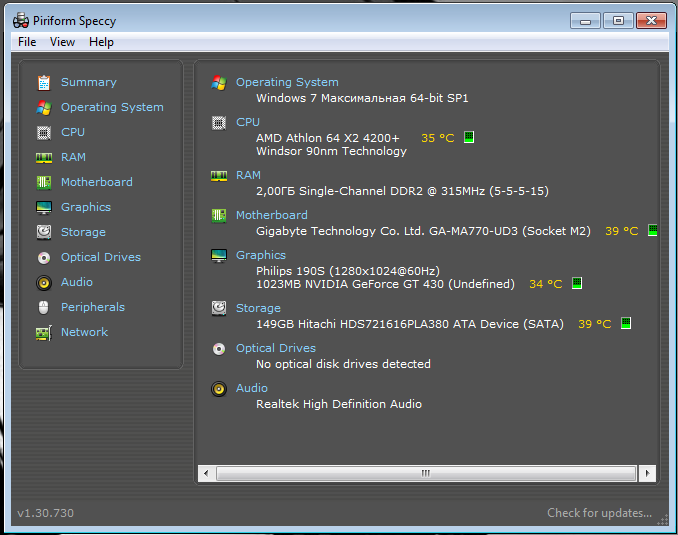Viewport: 678px width, 535px height.
Task: Open Graphics section from sidebar
Action: tap(86, 207)
